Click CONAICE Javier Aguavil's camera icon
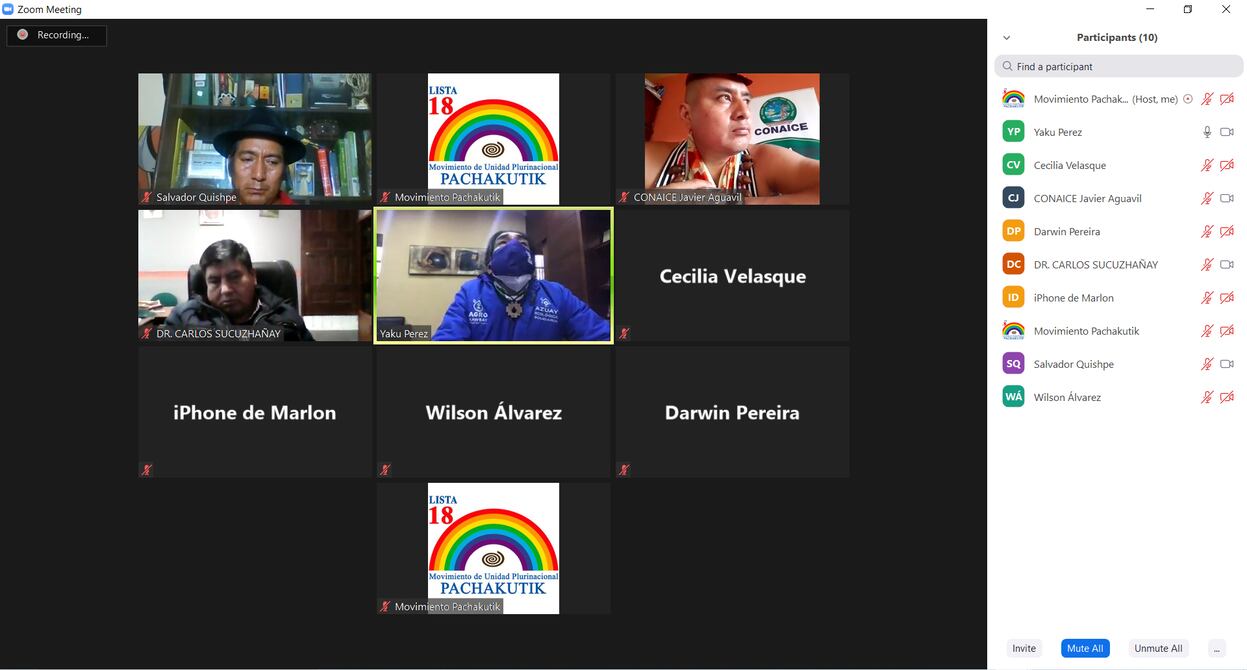 coord(1227,198)
